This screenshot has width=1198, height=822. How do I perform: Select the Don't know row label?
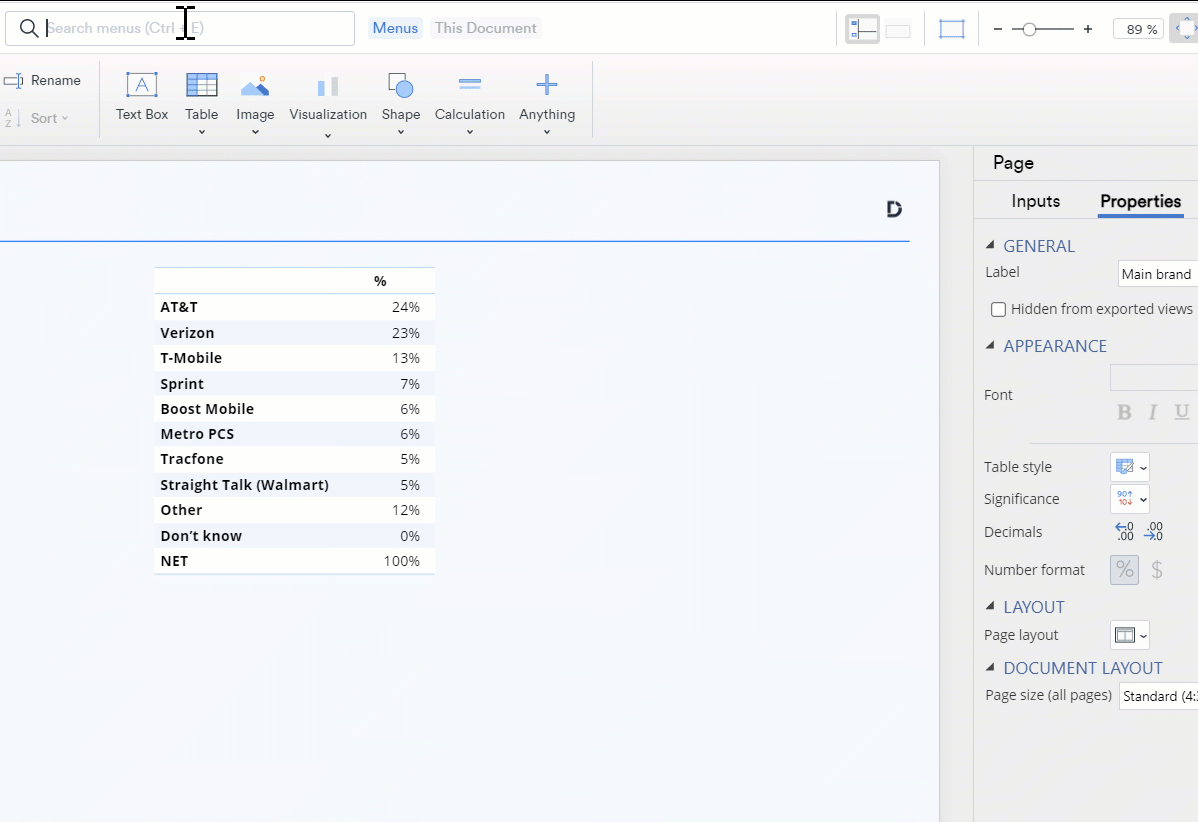(x=201, y=536)
